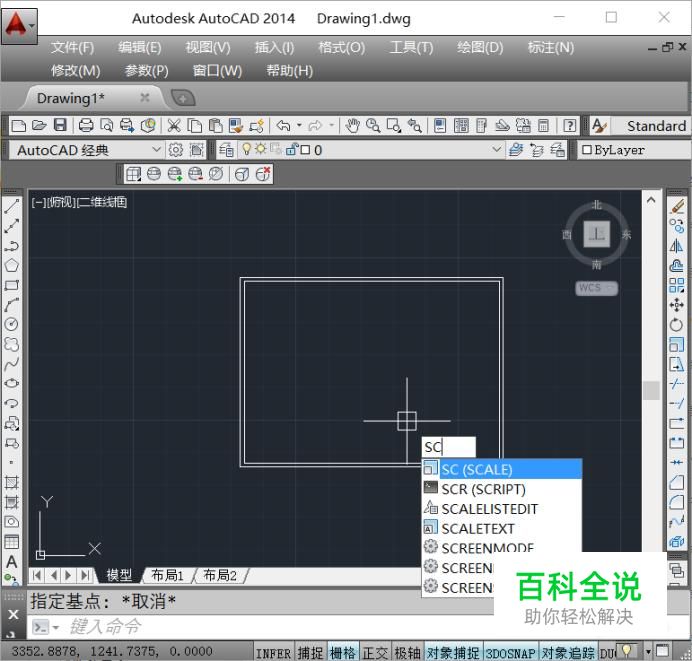Toggle 栅格 grid display in the status bar
692x661 pixels.
click(x=342, y=653)
